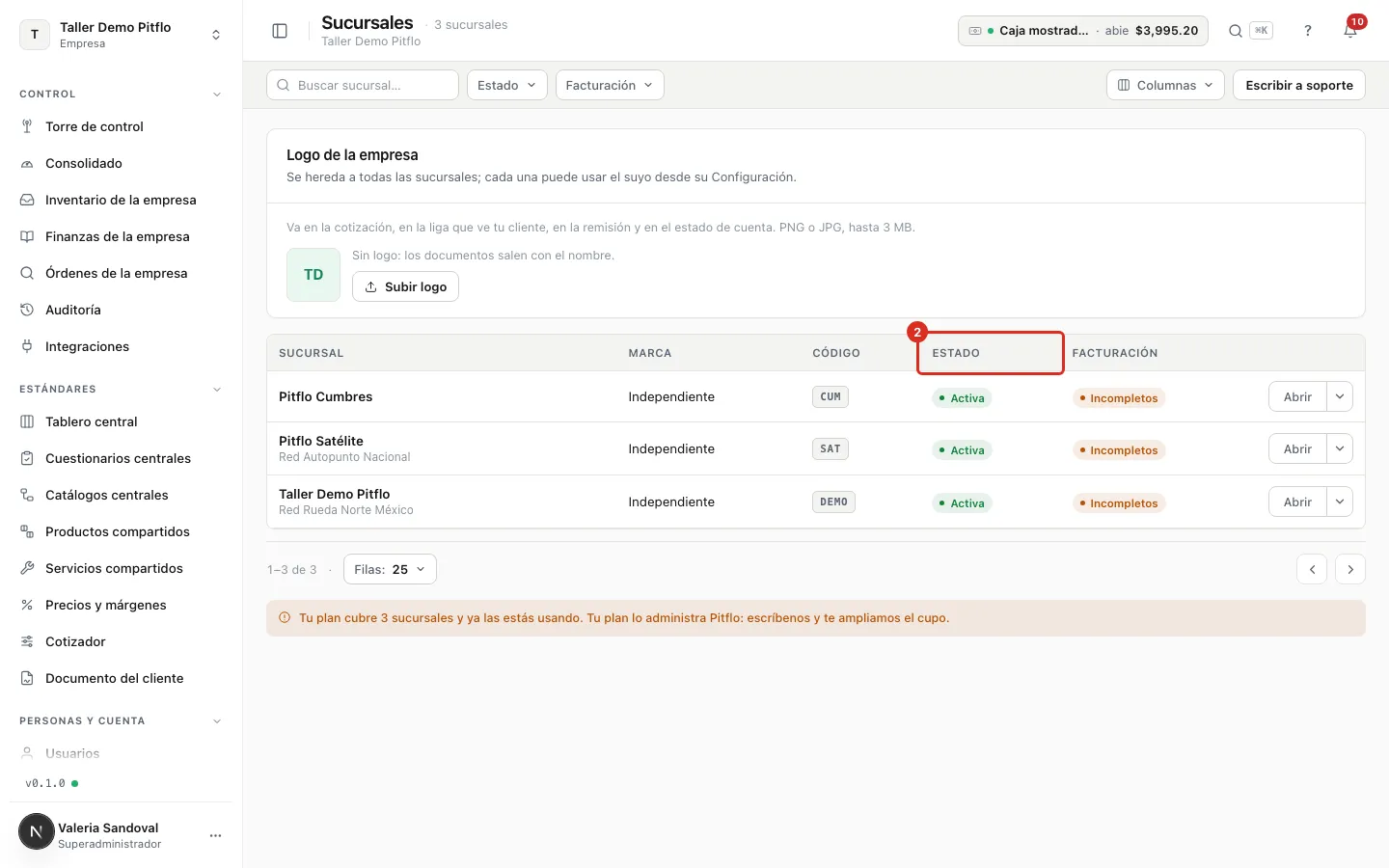Click Escribir a soporte button
Image resolution: width=1389 pixels, height=868 pixels.
point(1299,85)
